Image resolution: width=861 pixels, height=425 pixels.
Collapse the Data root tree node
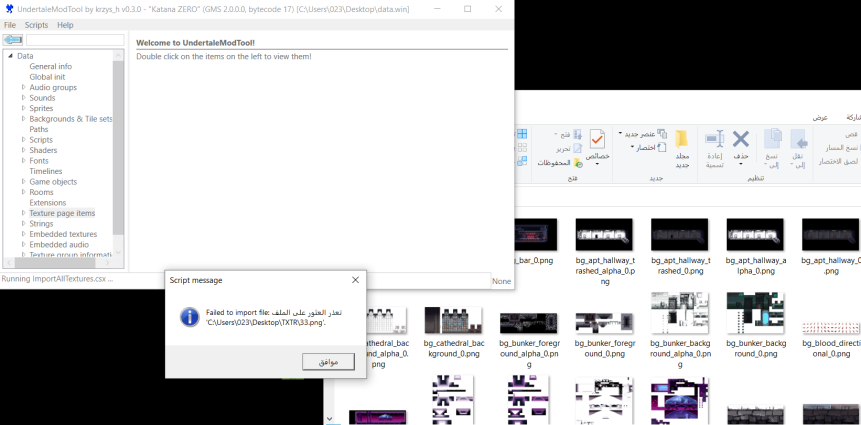pos(10,55)
